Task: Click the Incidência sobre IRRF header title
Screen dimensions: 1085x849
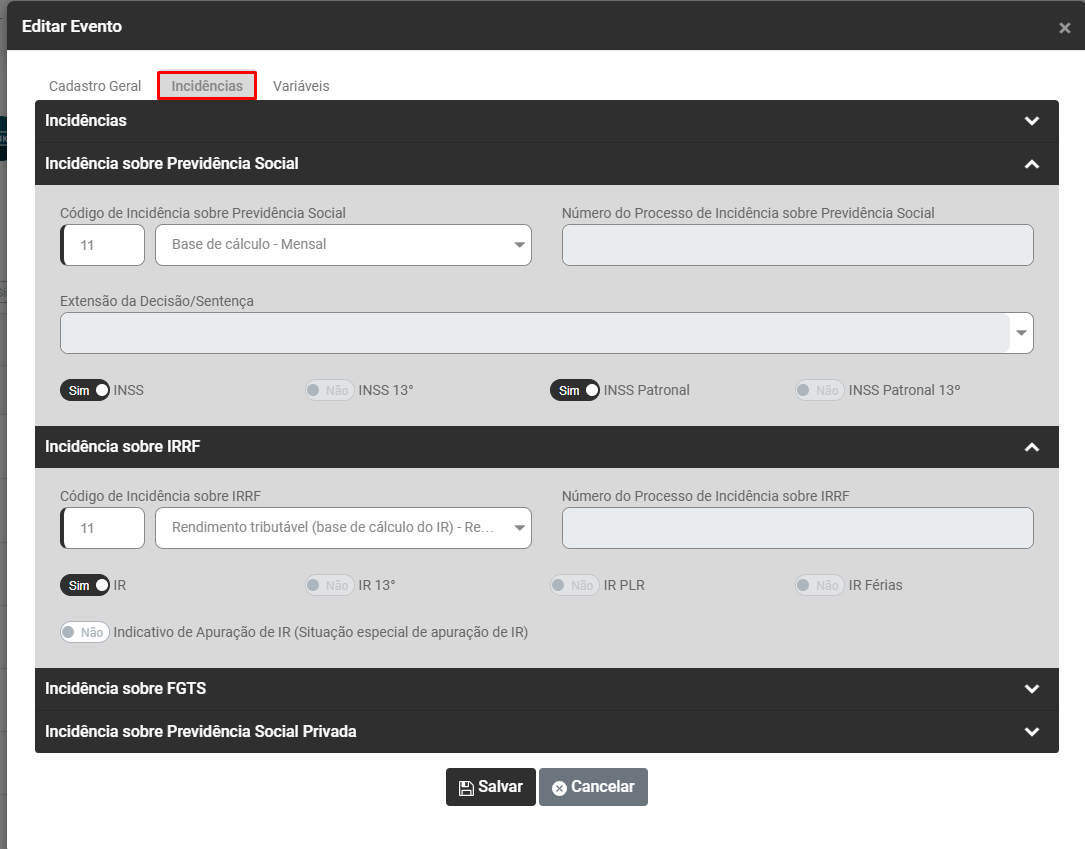Action: click(122, 446)
